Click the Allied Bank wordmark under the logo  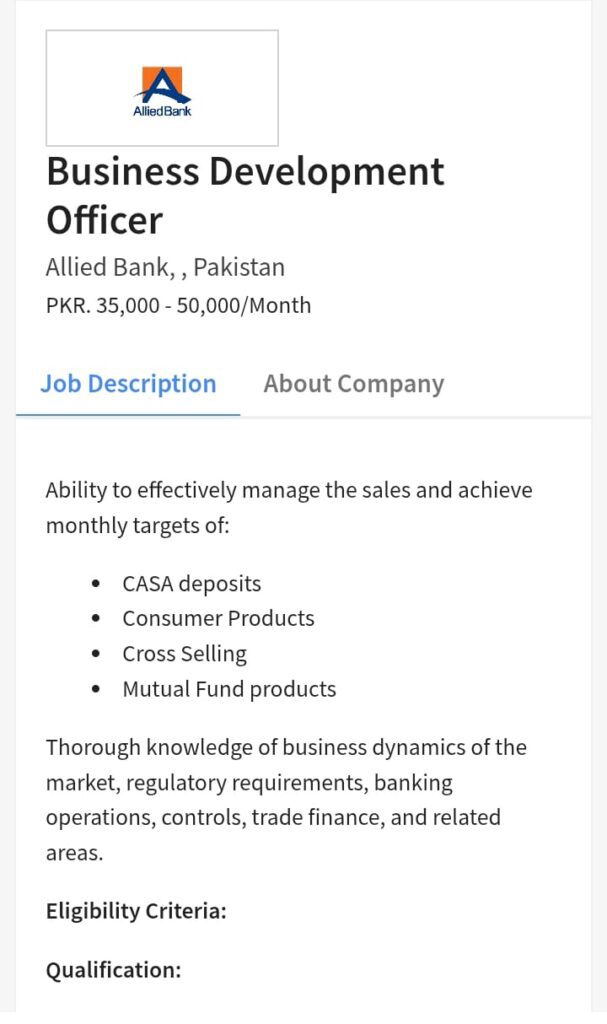point(162,111)
